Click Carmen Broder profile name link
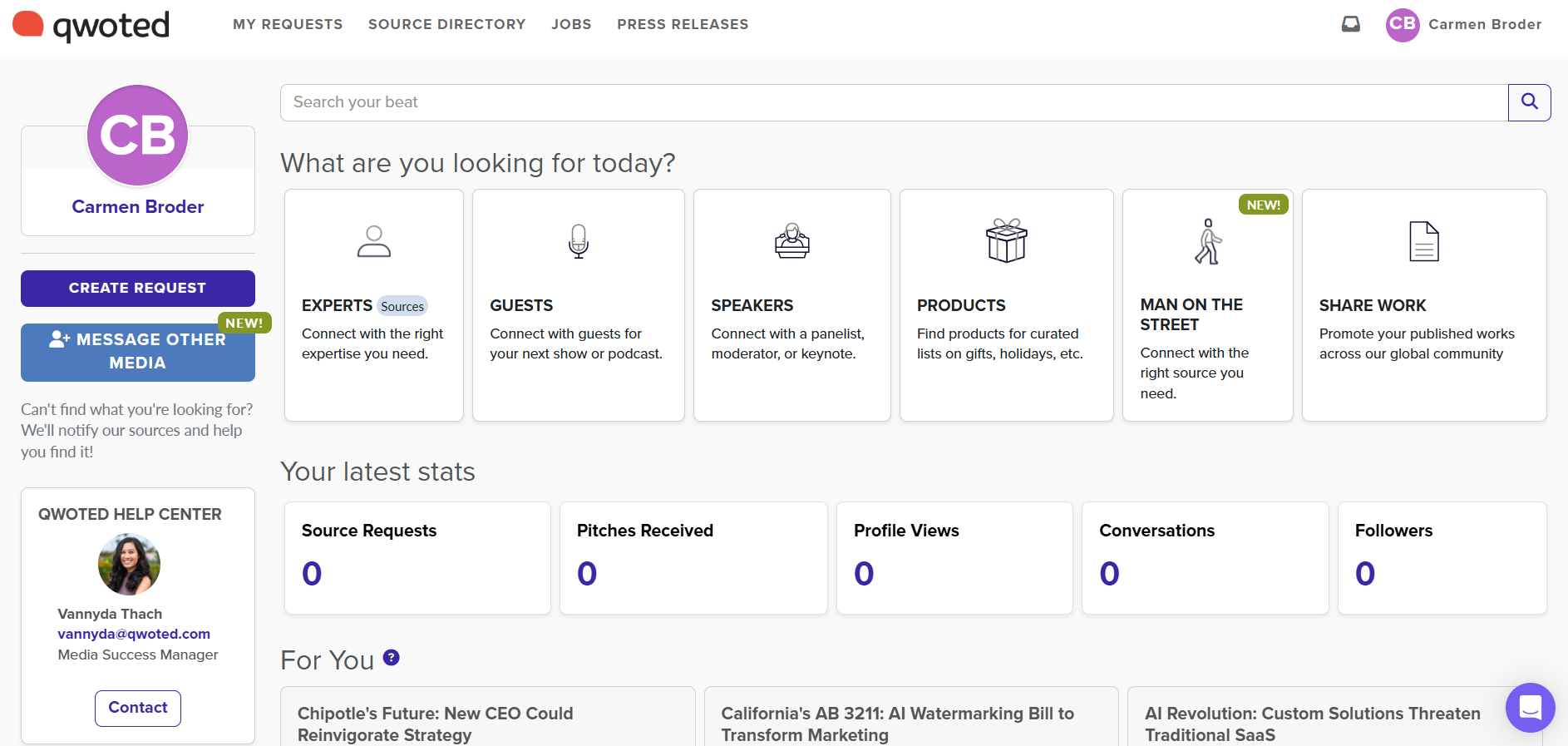 (x=138, y=206)
